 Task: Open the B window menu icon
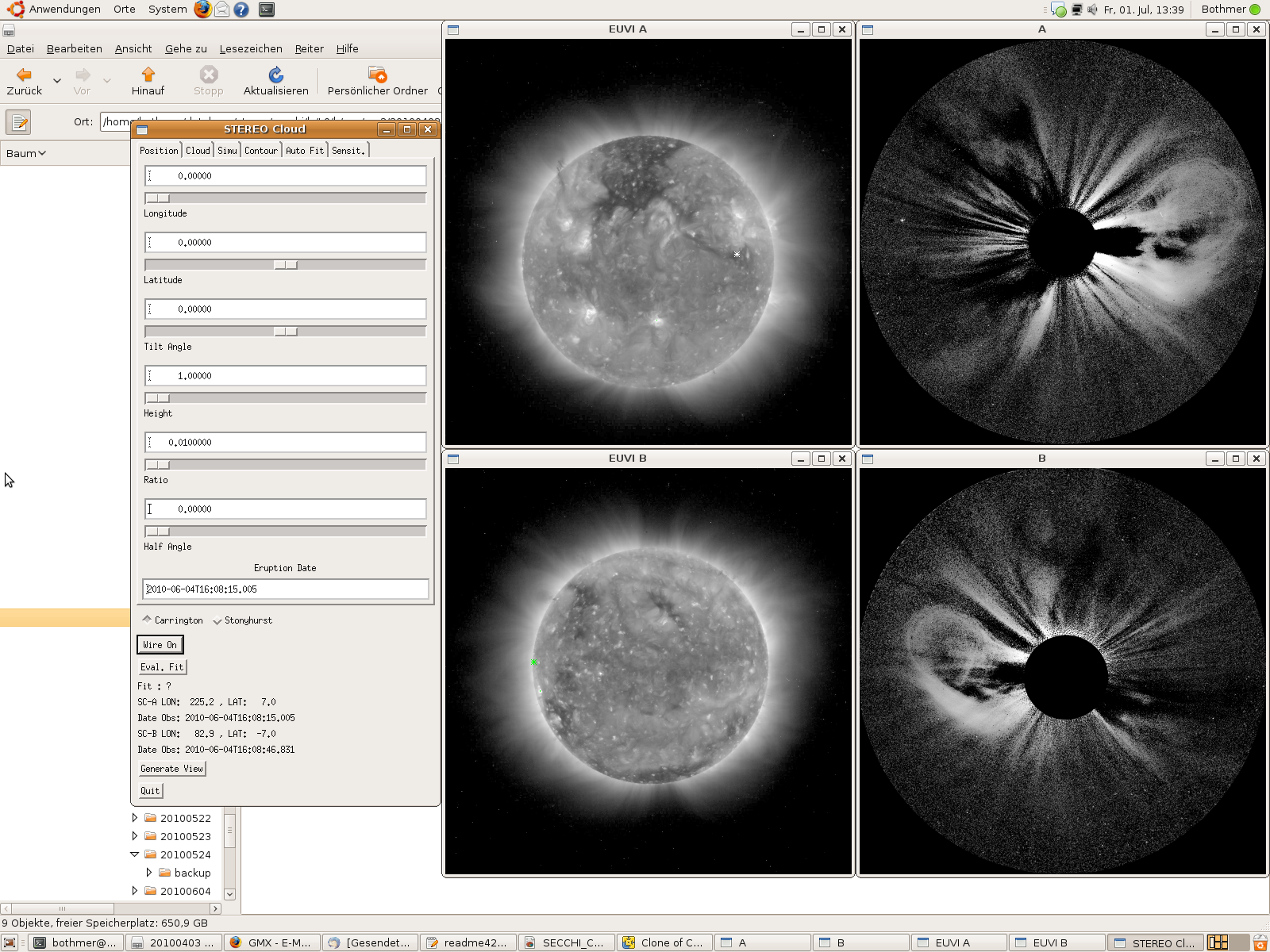(x=868, y=459)
